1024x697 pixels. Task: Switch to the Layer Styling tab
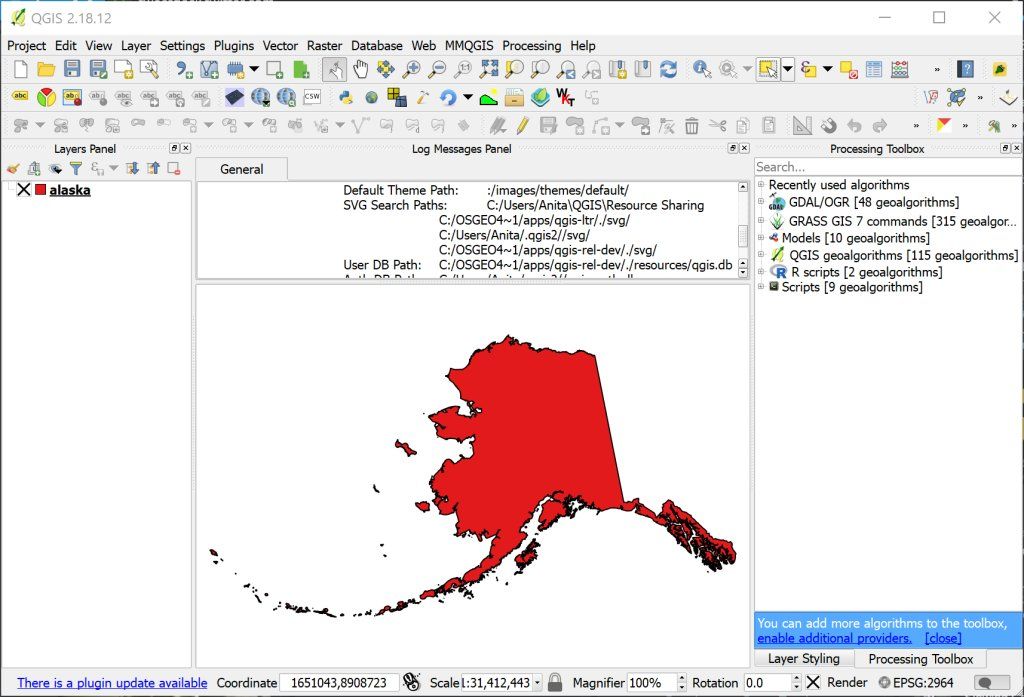(803, 658)
